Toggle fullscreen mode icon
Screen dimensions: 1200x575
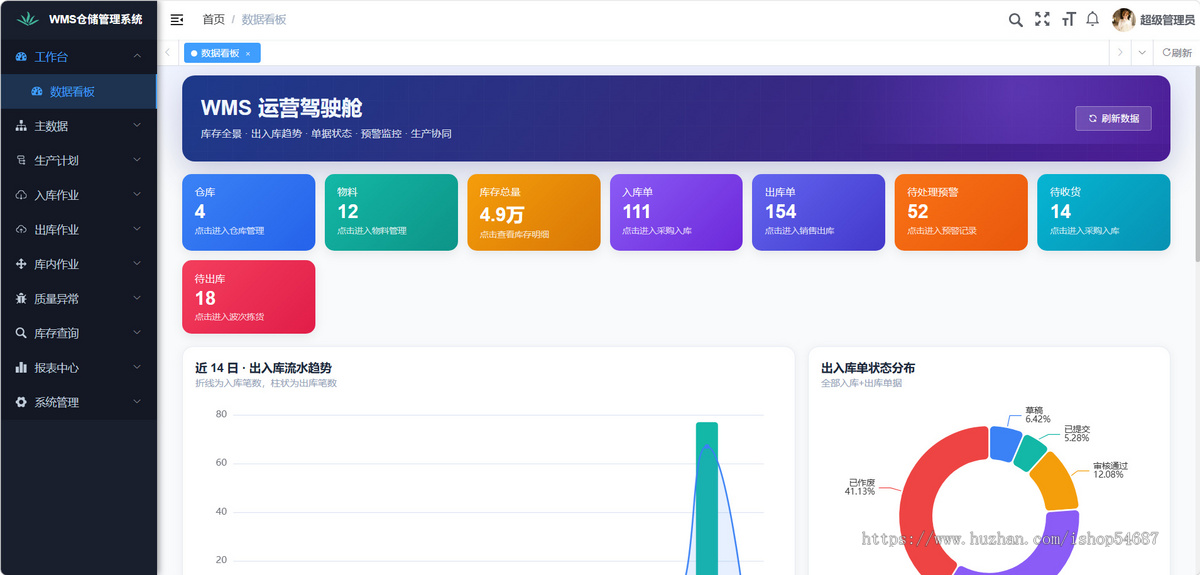coord(1042,19)
